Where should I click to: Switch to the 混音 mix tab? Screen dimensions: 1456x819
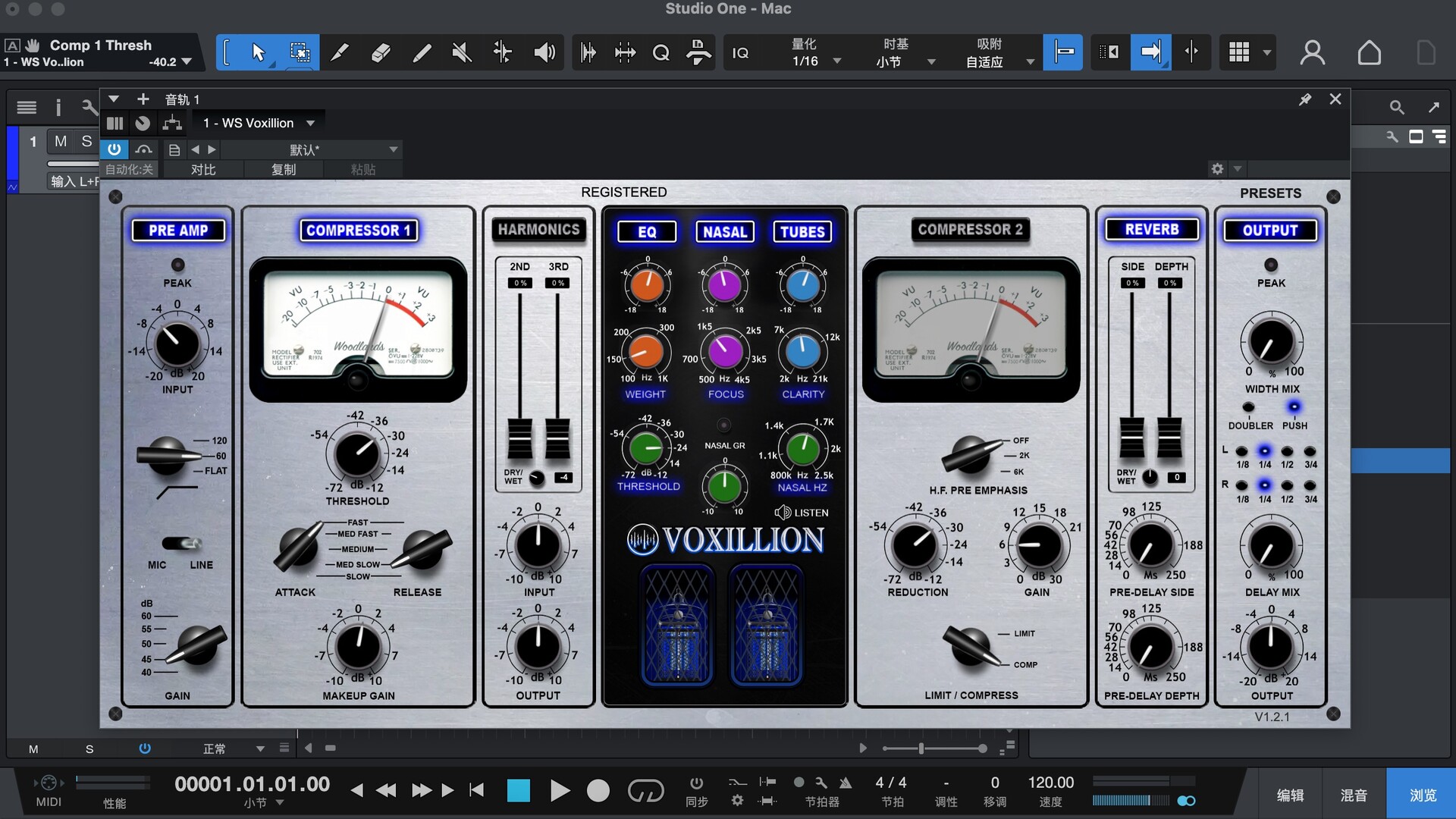(x=1354, y=794)
